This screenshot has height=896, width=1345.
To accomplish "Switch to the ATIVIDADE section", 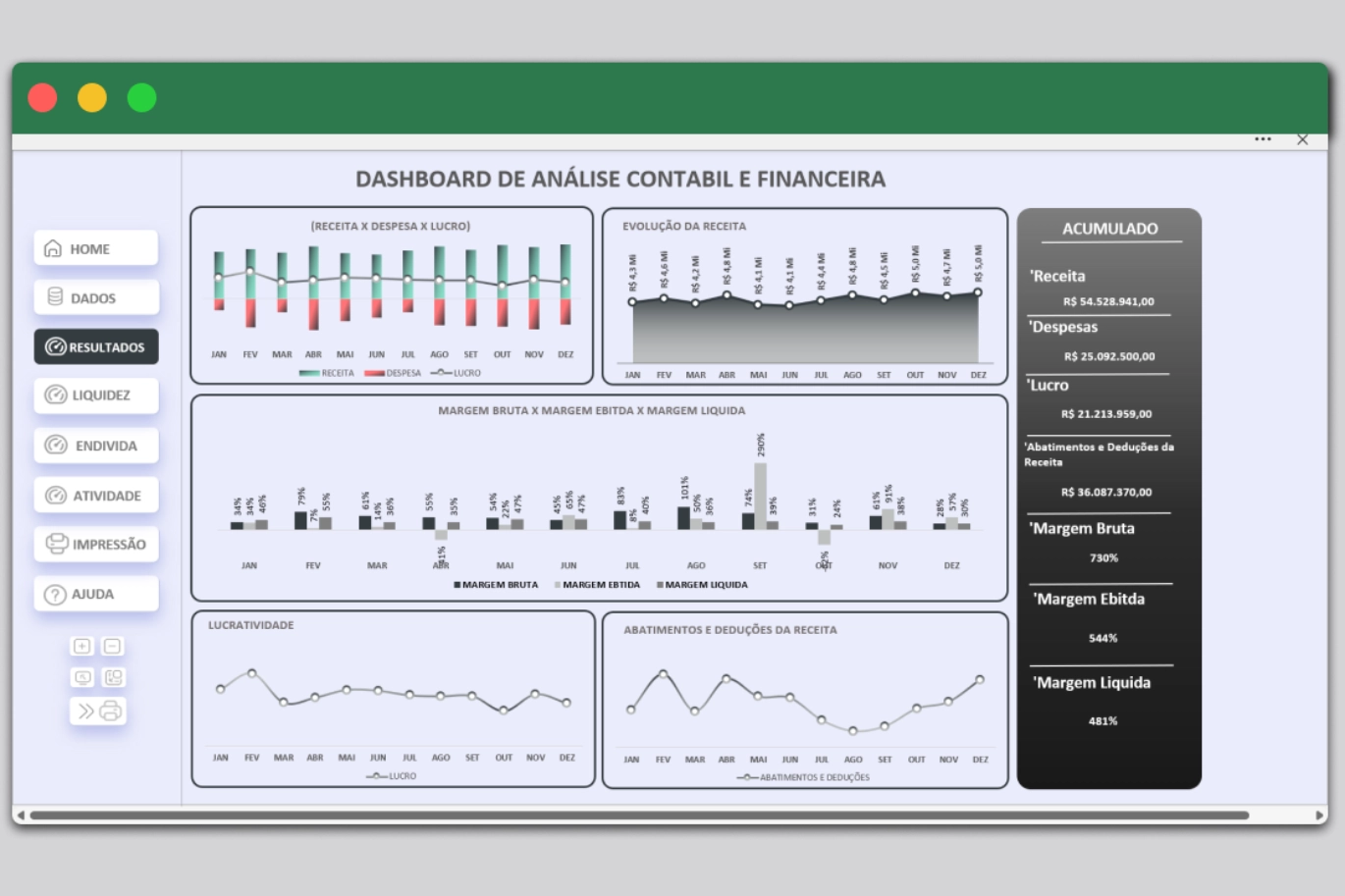I will tap(96, 496).
